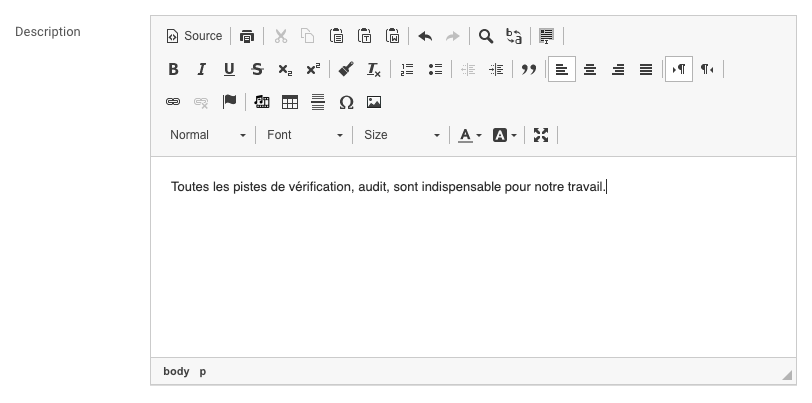
Task: Toggle strikethrough formatting
Action: click(x=257, y=69)
